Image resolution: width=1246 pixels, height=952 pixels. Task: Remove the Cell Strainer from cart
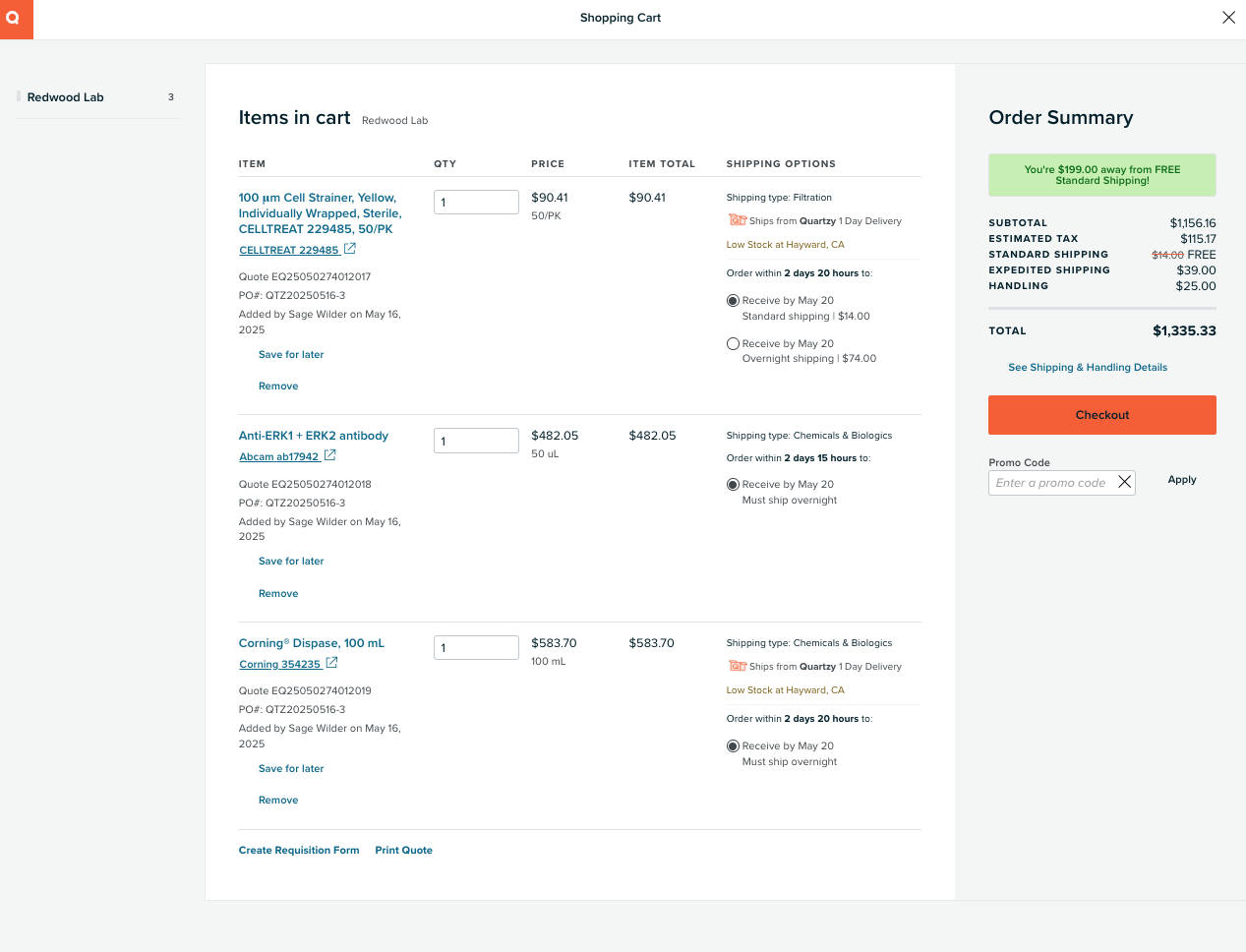coord(278,387)
